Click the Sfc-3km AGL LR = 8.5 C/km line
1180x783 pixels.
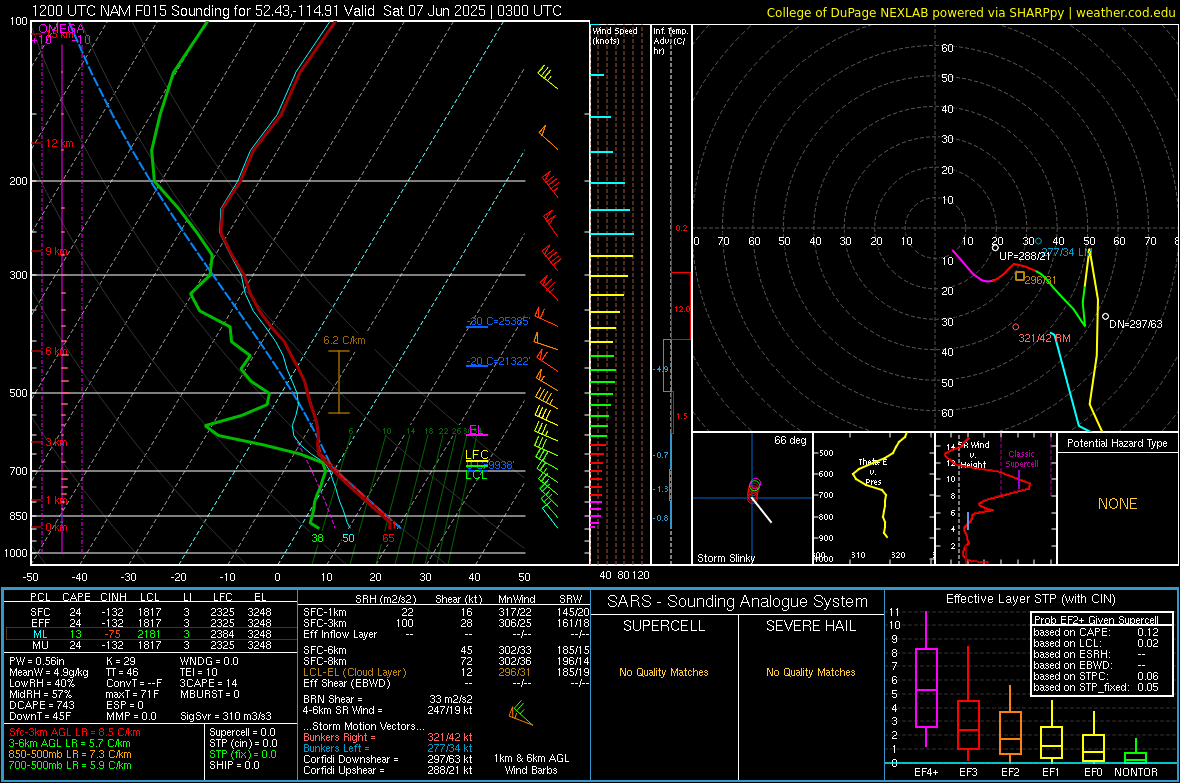(x=75, y=732)
